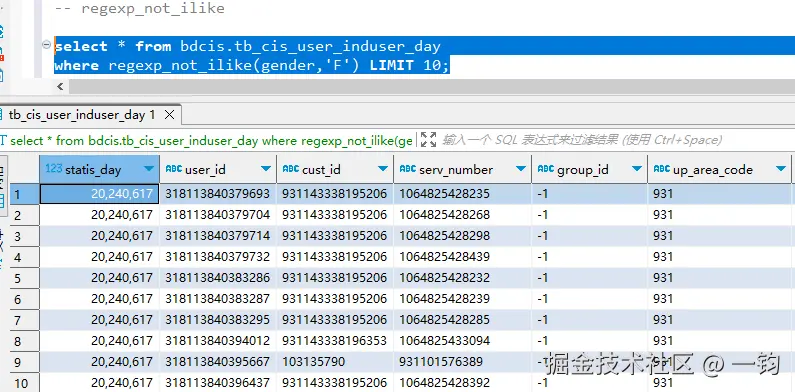Click user_id cell 318113840379693
The image size is (795, 392).
pyautogui.click(x=218, y=194)
